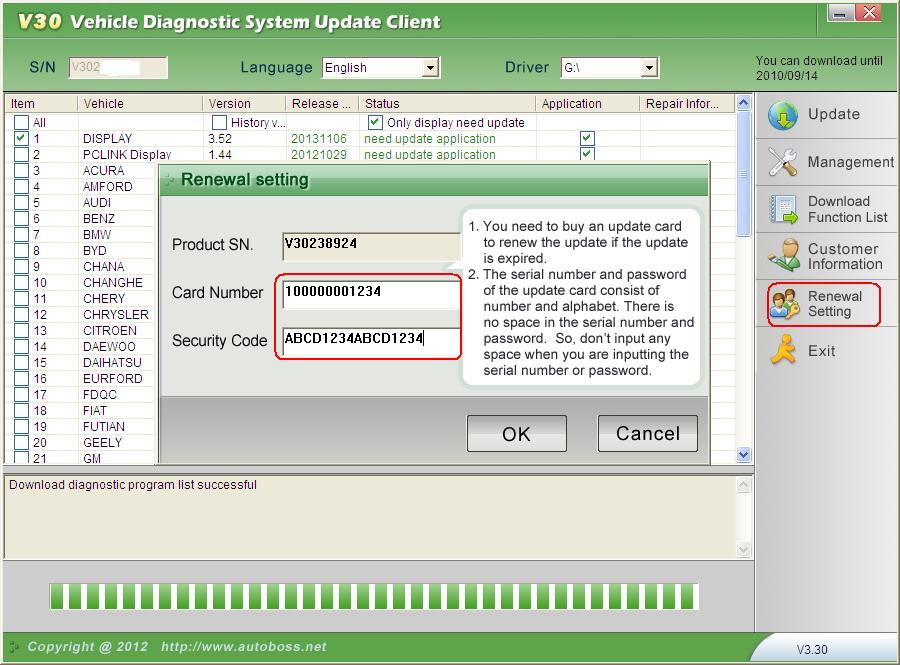Select the BENZ vehicle row

click(99, 219)
